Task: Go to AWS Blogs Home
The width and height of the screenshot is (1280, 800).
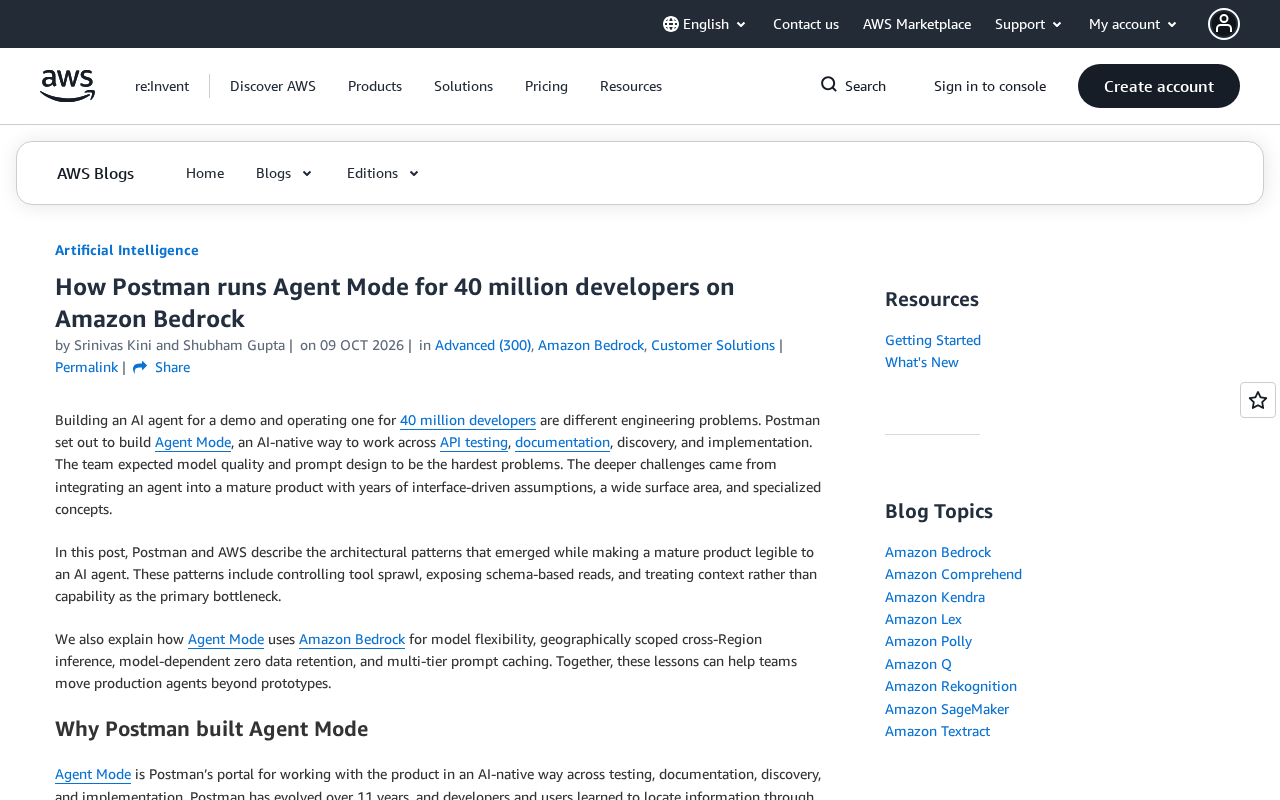Action: click(x=205, y=173)
